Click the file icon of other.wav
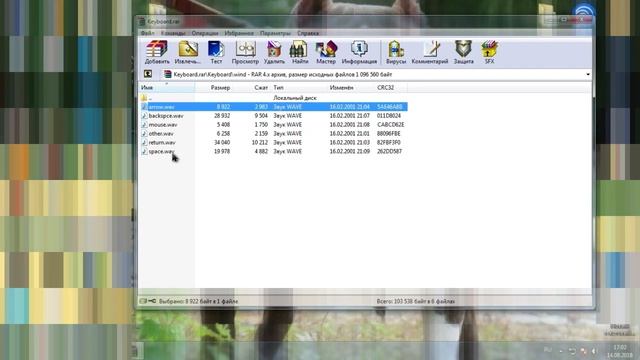Image resolution: width=640 pixels, height=360 pixels. [144, 134]
